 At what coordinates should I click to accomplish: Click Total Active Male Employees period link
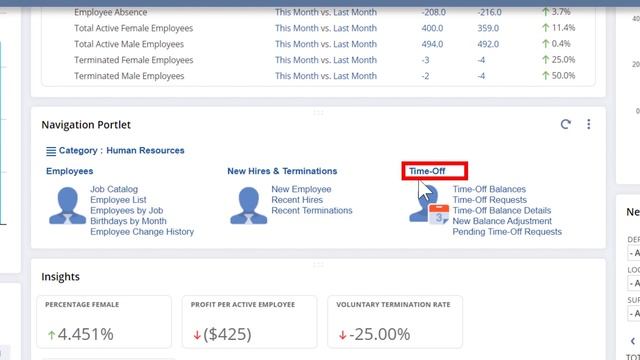(326, 44)
